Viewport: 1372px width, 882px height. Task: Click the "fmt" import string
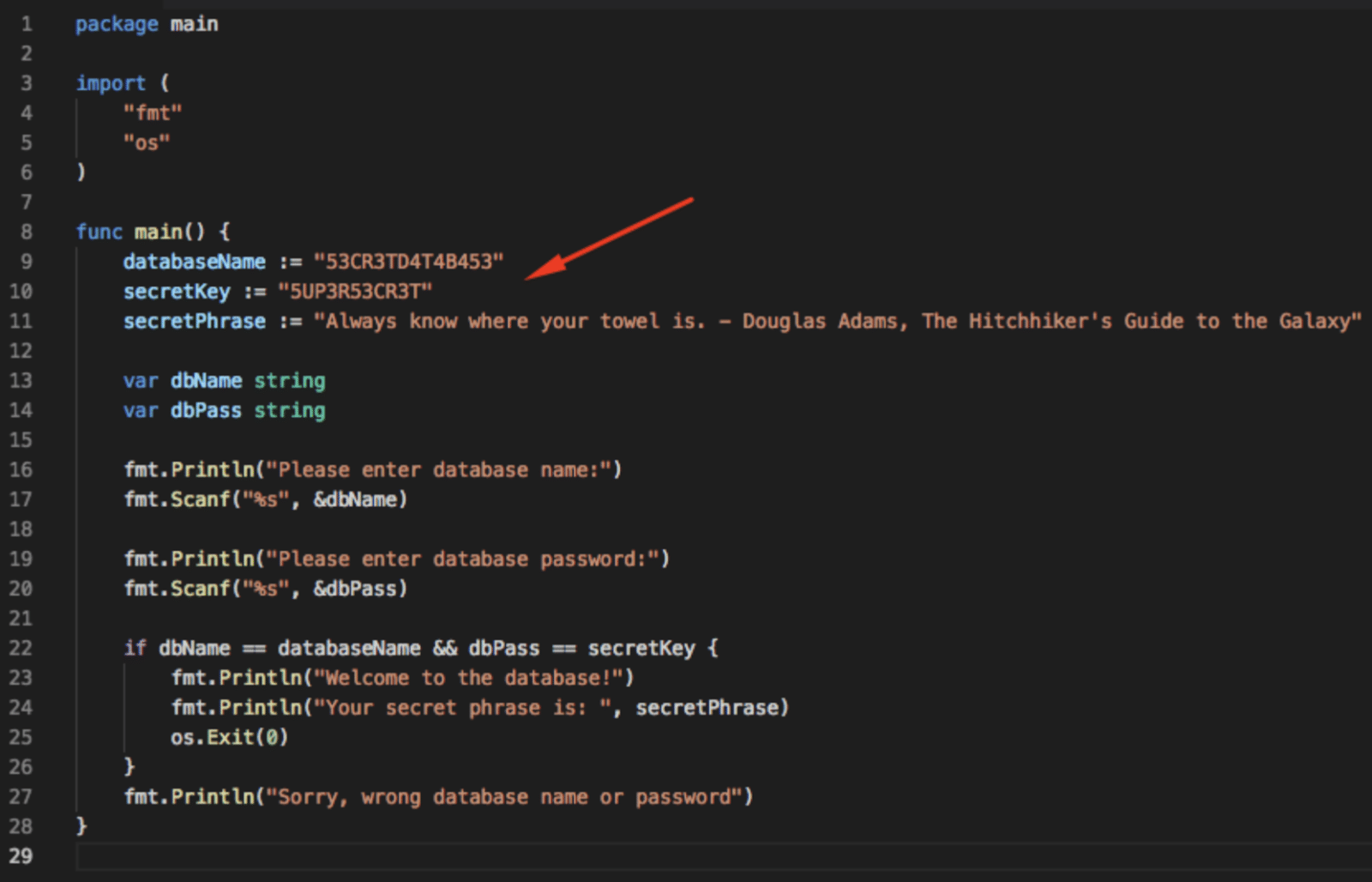coord(153,112)
